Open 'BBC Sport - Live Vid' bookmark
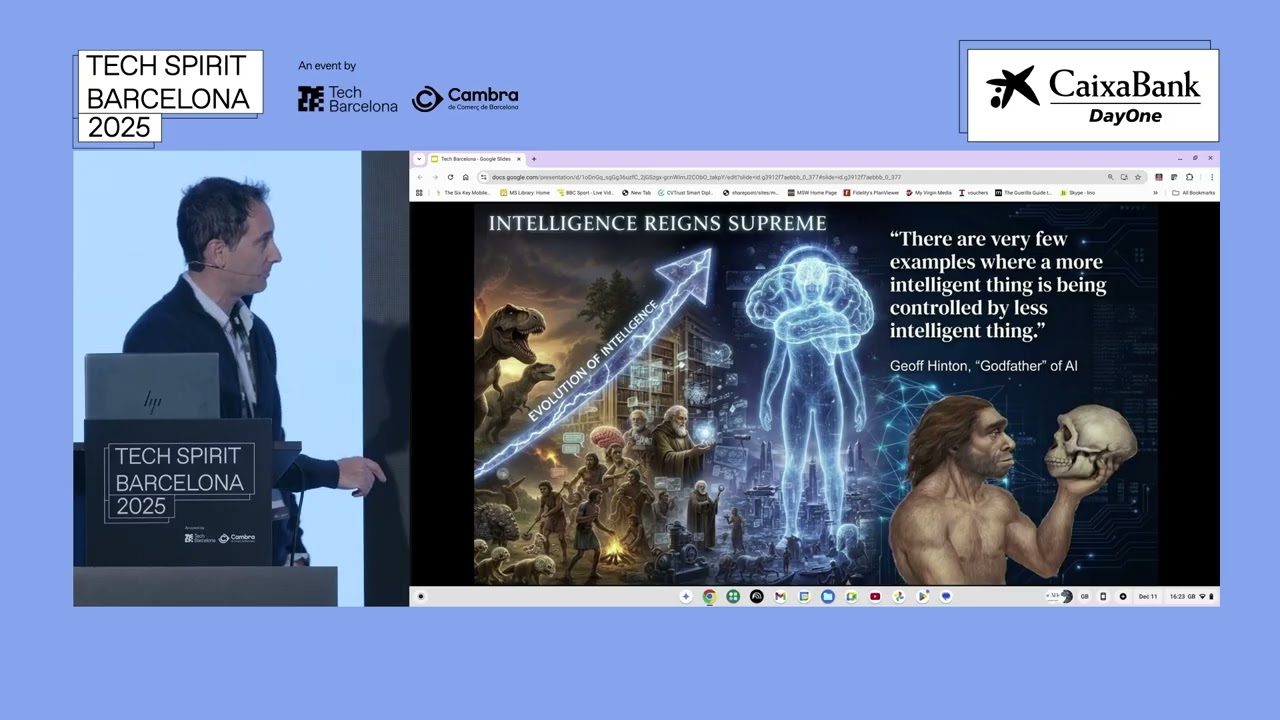 coord(585,192)
